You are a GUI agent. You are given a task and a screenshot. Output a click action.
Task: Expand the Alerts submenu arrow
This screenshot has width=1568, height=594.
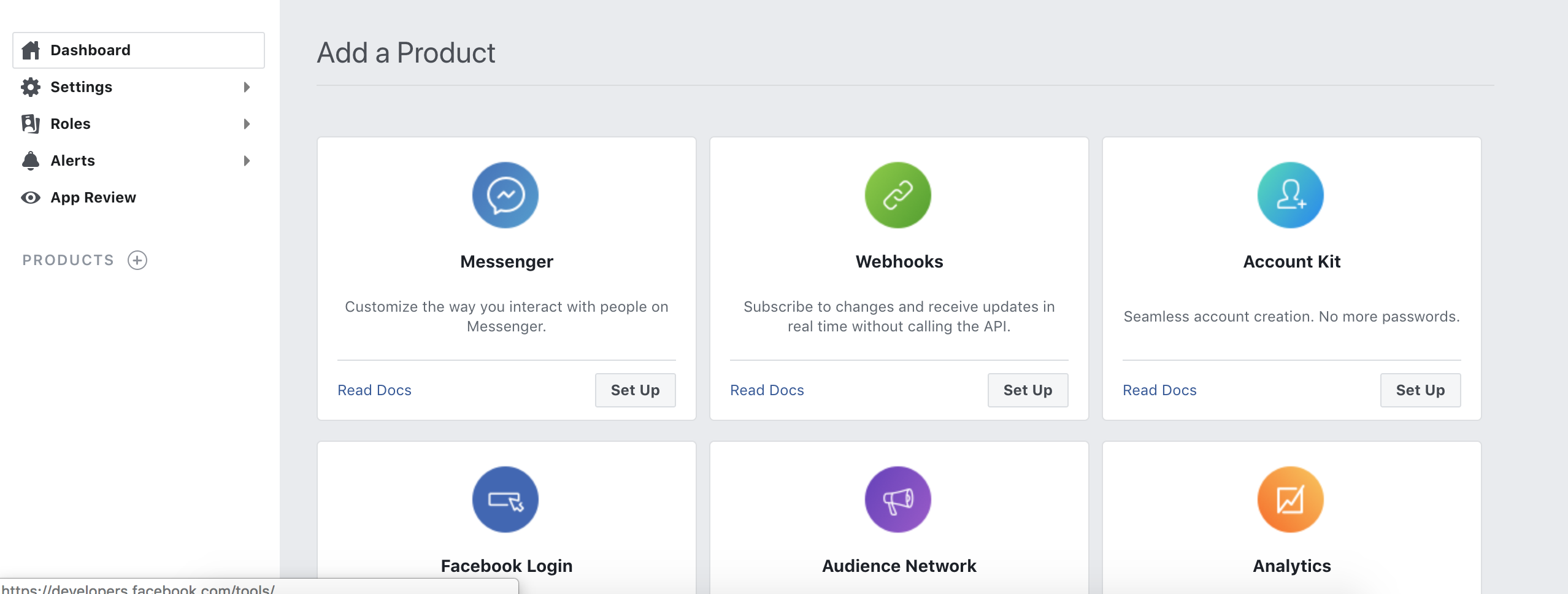coord(247,161)
